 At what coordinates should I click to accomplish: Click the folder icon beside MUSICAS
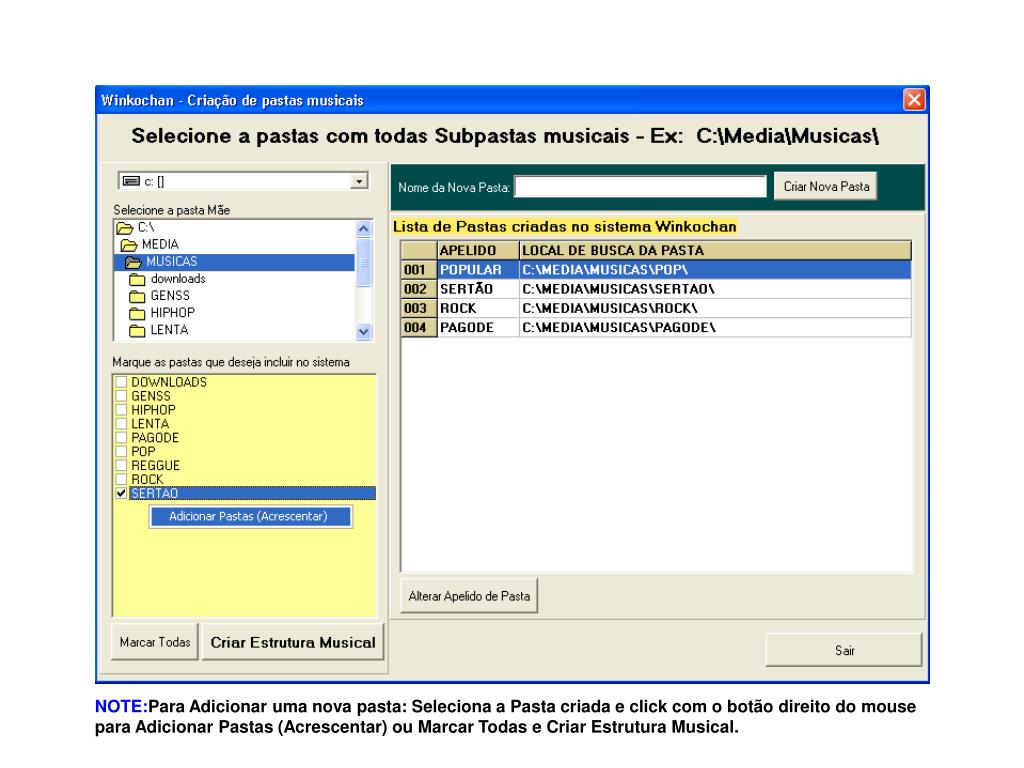(x=133, y=262)
